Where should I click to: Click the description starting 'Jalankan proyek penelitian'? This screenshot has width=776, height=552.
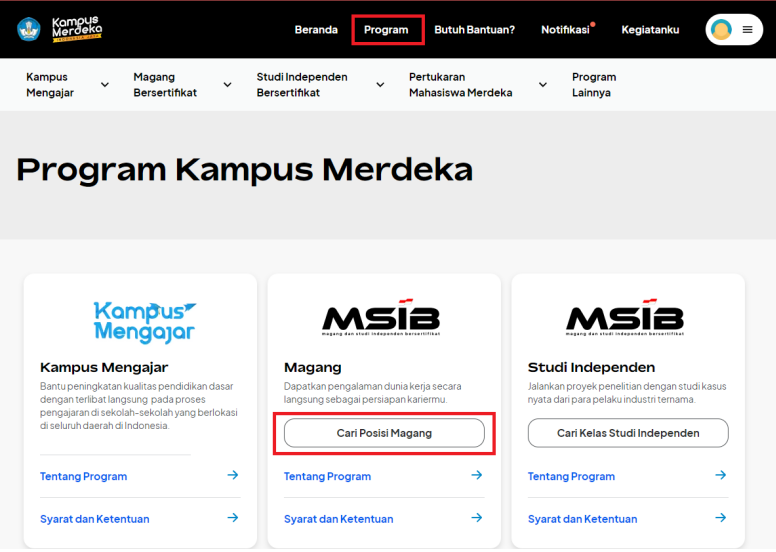click(x=627, y=393)
